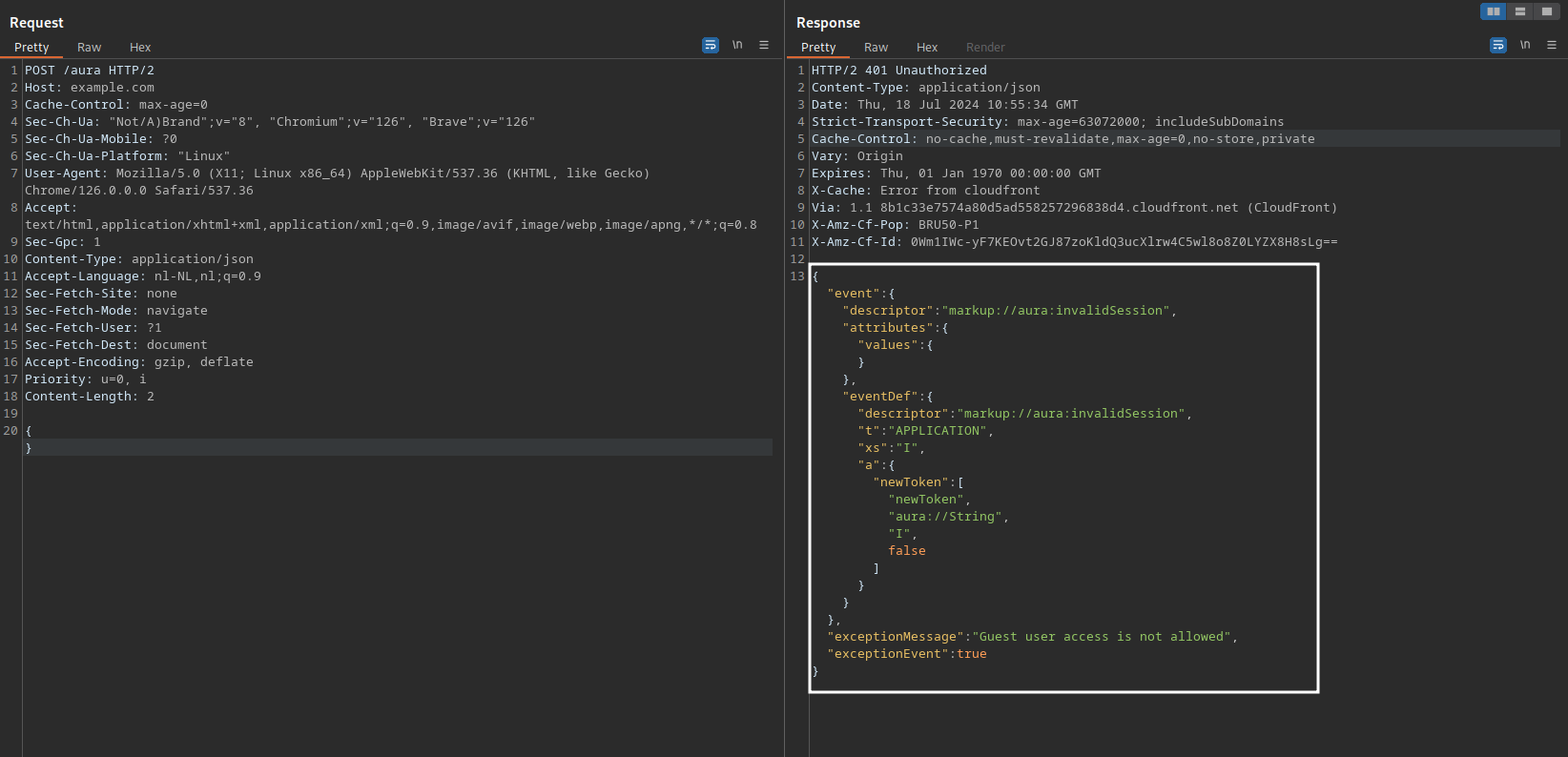Click the highlighted closing brace in request body
Viewport: 1568px width, 757px height.
coord(29,448)
